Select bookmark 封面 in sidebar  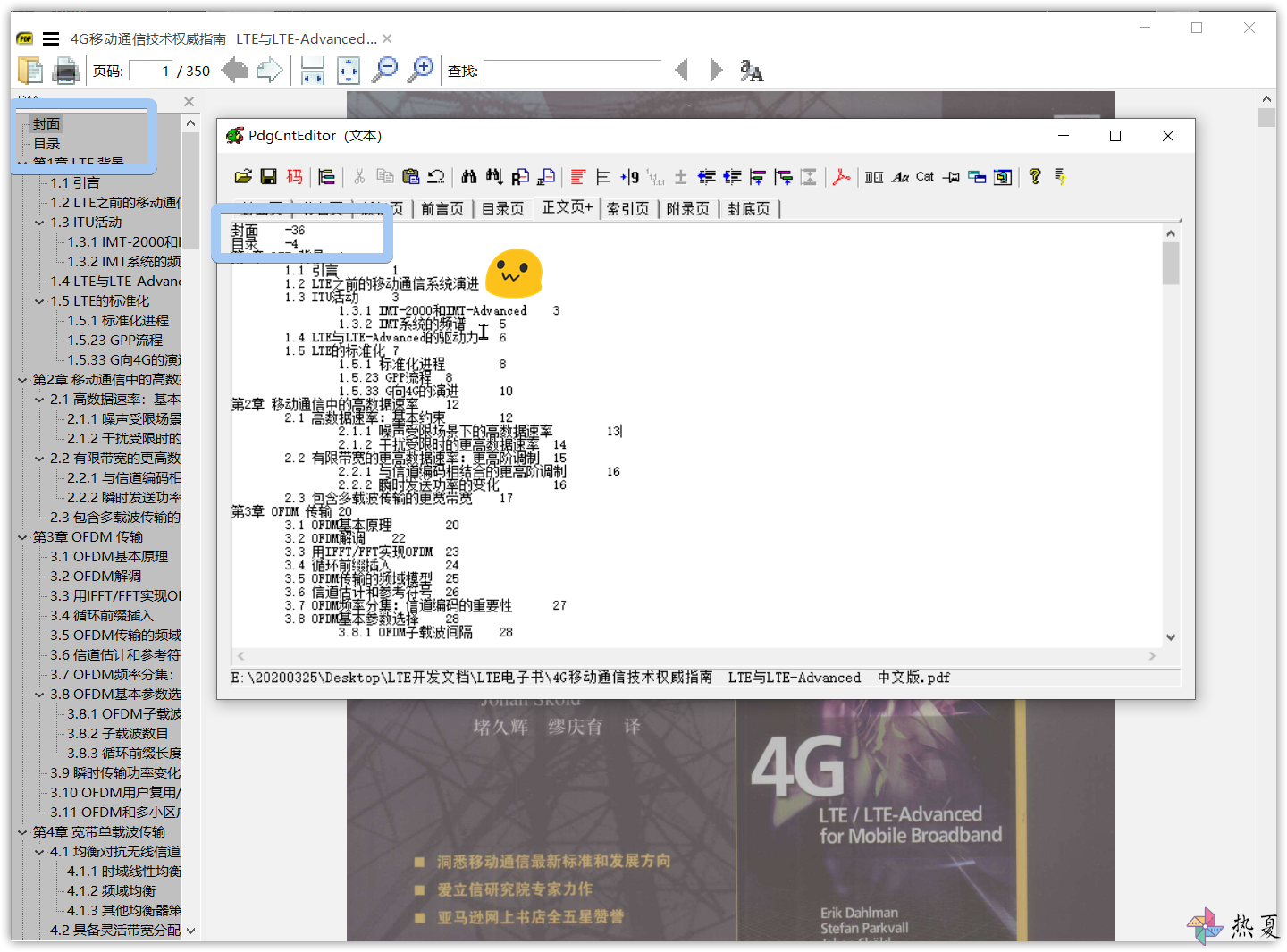(46, 124)
